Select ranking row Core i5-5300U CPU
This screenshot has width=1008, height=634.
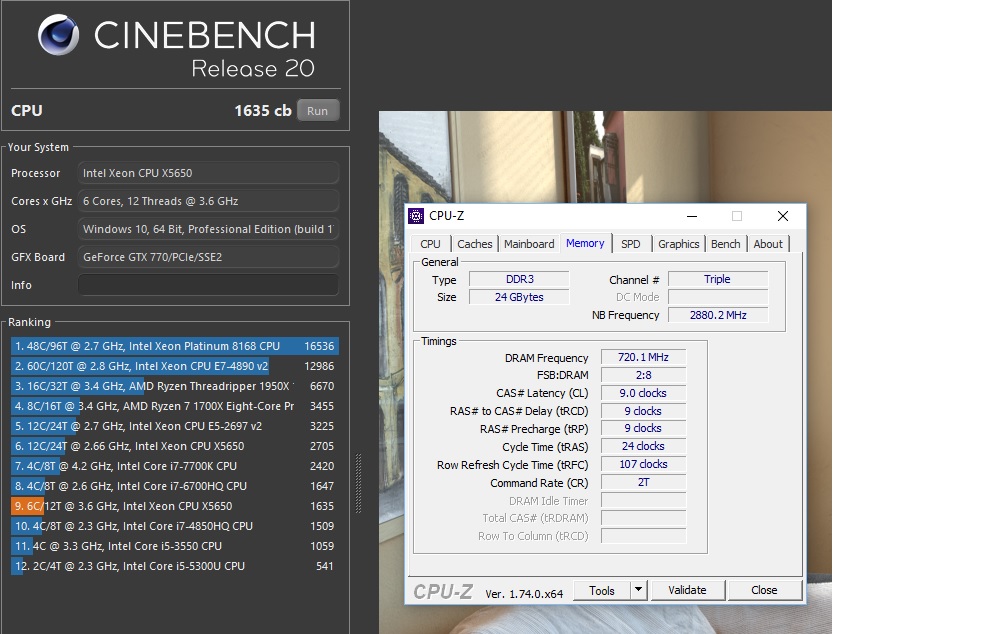tap(175, 566)
